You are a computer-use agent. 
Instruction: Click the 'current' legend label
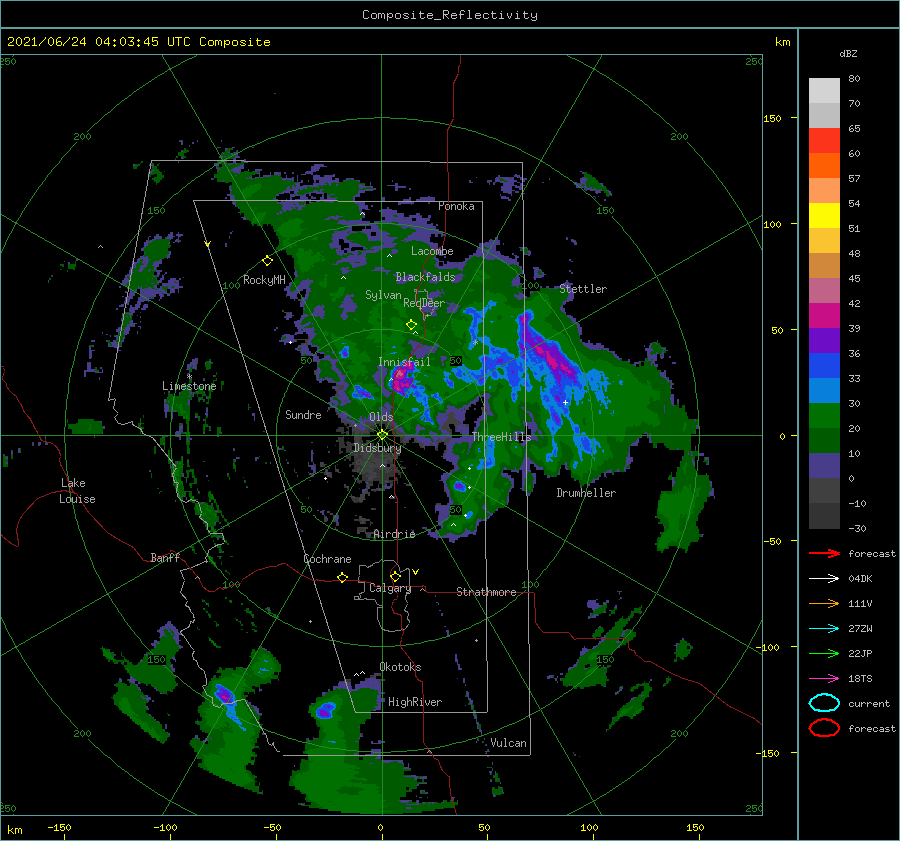pyautogui.click(x=869, y=703)
